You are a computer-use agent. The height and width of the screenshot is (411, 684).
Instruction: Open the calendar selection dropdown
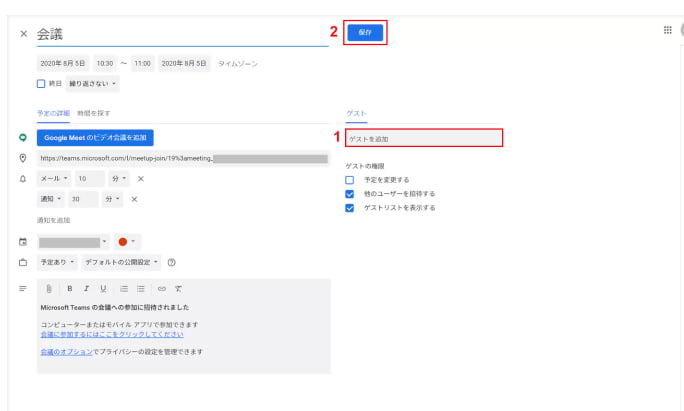(x=73, y=242)
